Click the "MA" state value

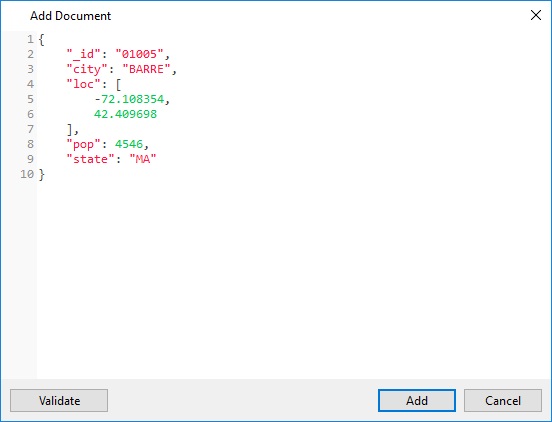tap(143, 159)
